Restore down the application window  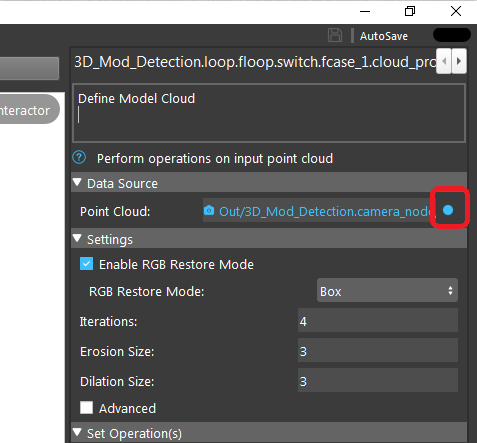pos(410,11)
